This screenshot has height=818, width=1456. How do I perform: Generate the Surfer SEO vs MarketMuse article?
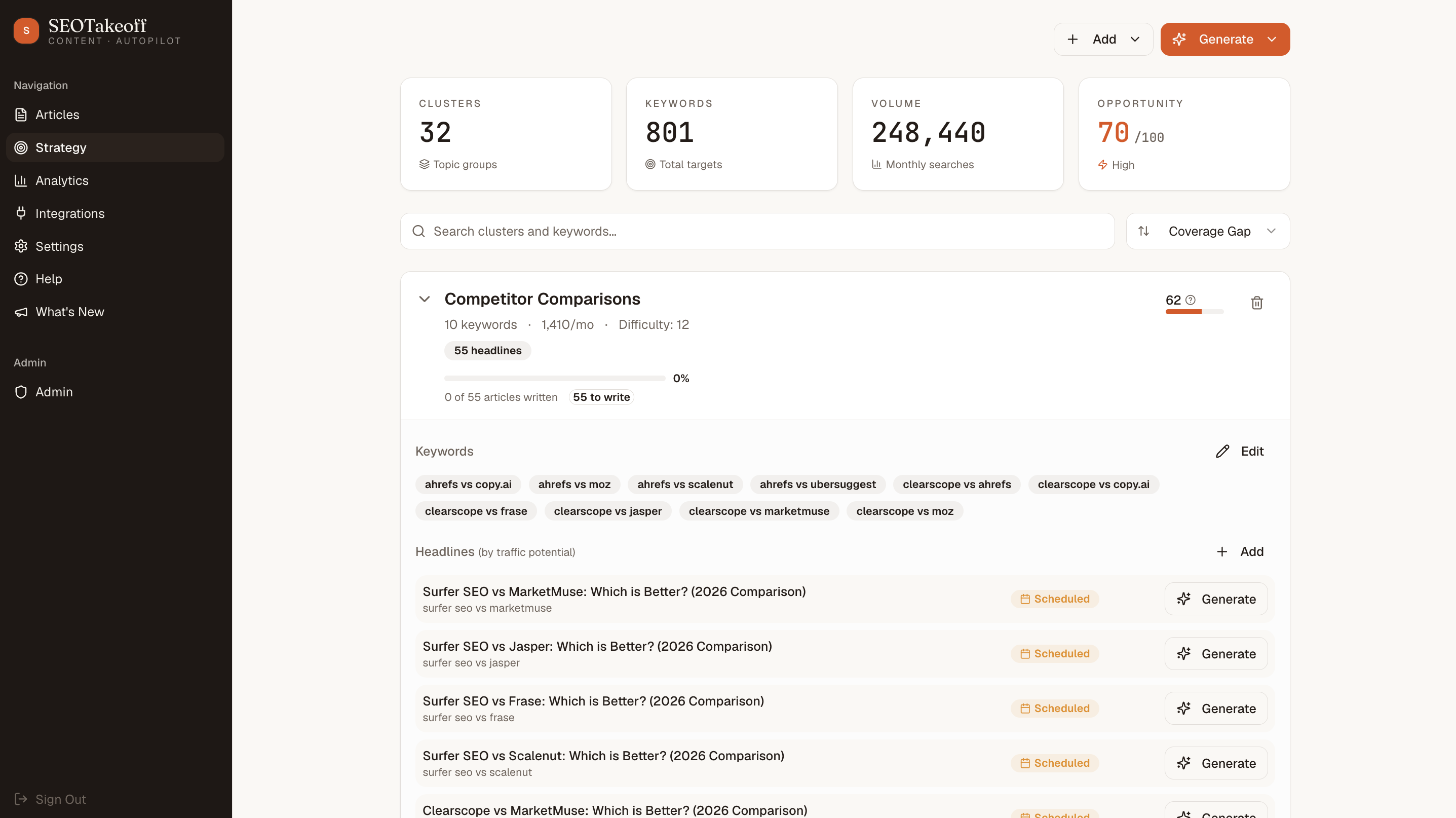click(x=1216, y=599)
